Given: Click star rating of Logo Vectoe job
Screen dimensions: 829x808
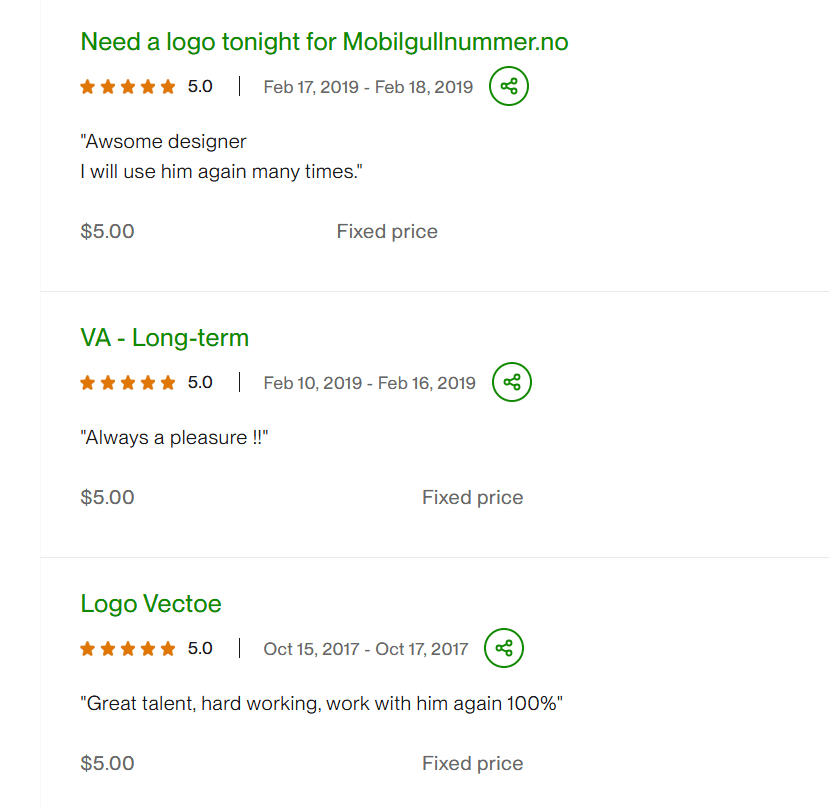Looking at the screenshot, I should click(x=127, y=649).
